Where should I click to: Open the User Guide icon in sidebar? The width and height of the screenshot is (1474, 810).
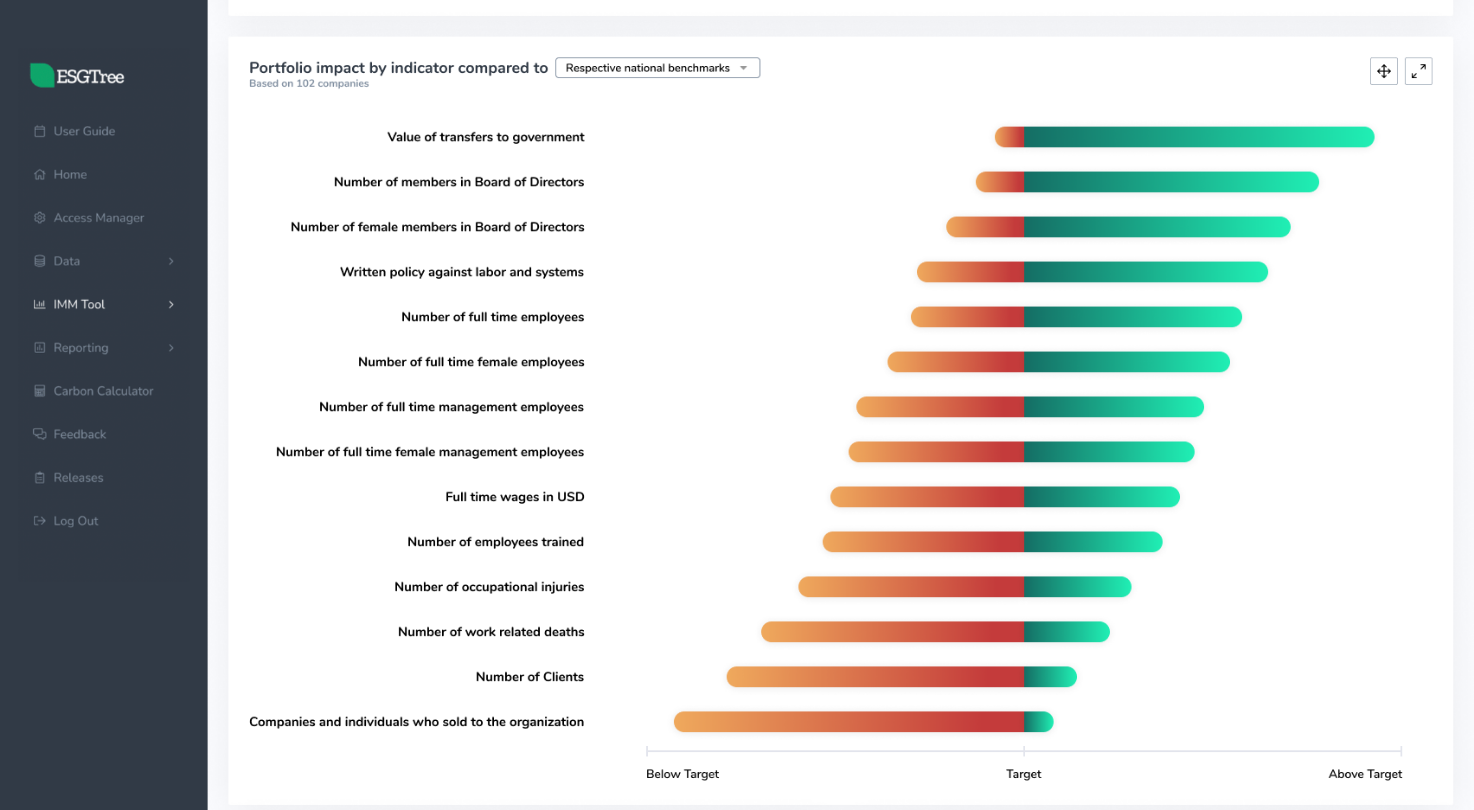click(x=40, y=131)
